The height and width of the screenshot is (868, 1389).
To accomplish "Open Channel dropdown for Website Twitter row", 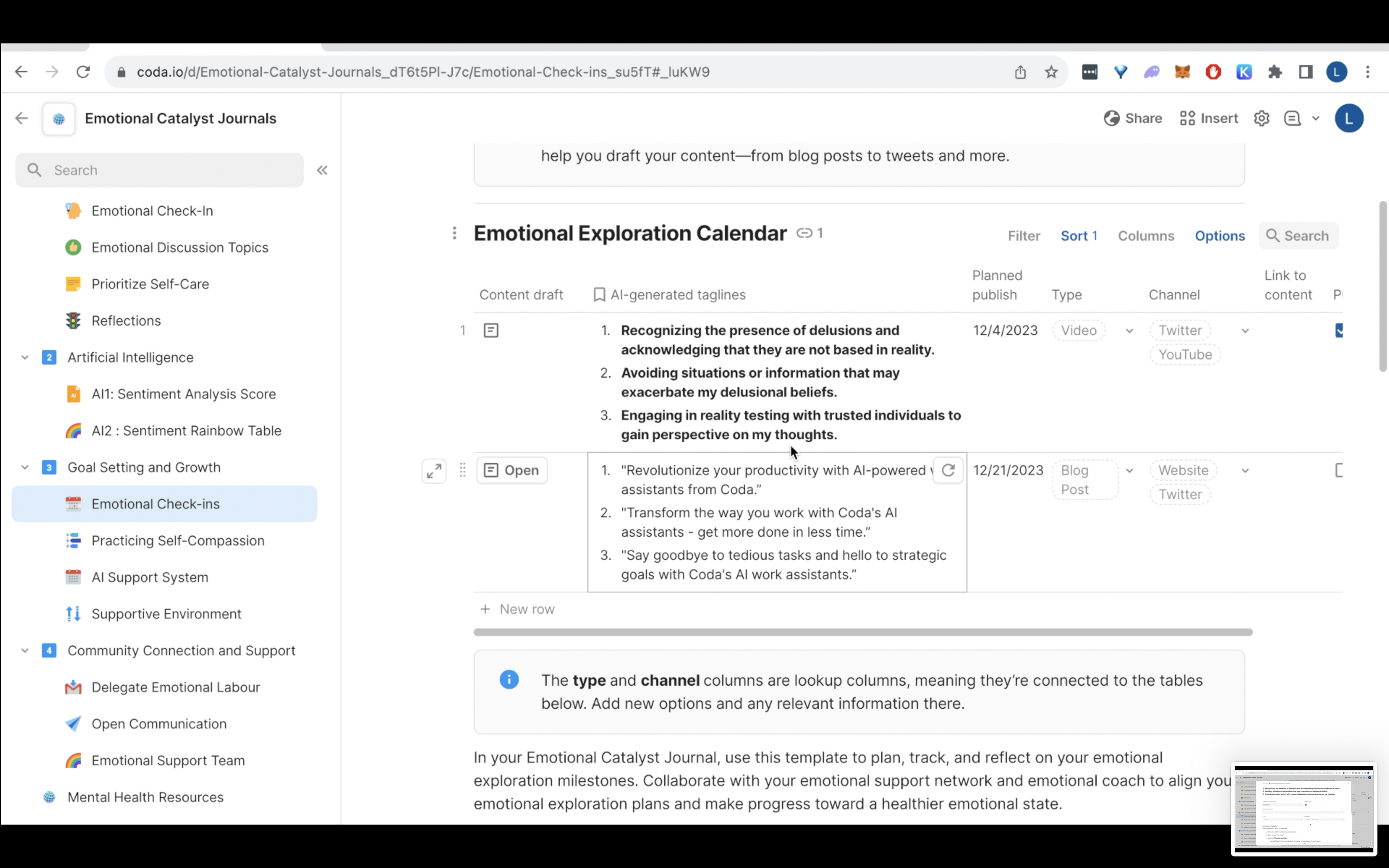I will tap(1244, 471).
